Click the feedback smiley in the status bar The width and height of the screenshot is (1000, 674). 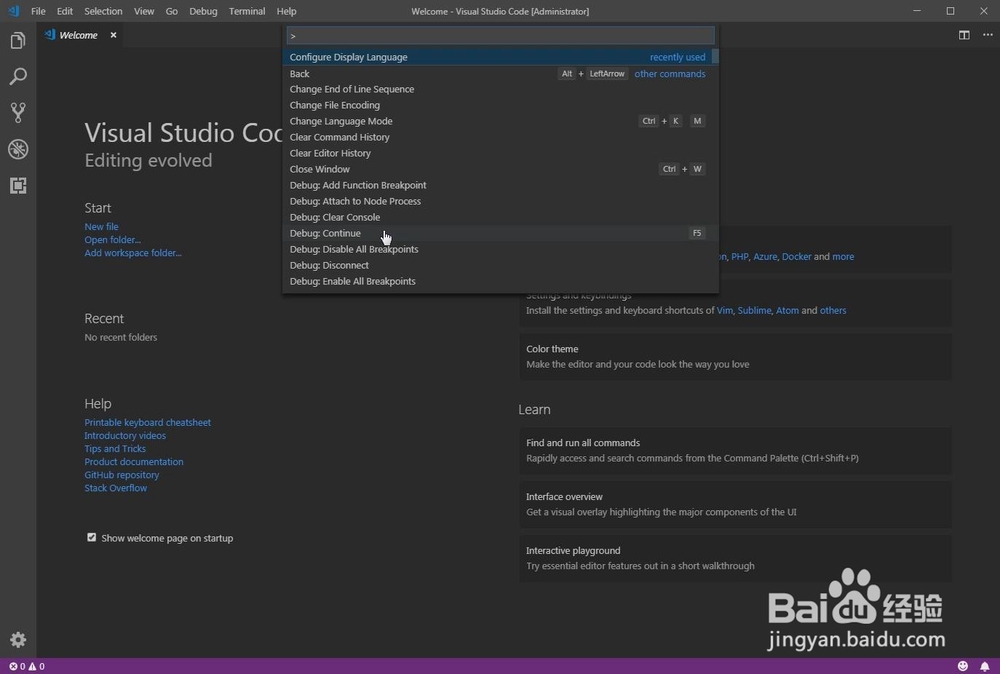point(962,666)
